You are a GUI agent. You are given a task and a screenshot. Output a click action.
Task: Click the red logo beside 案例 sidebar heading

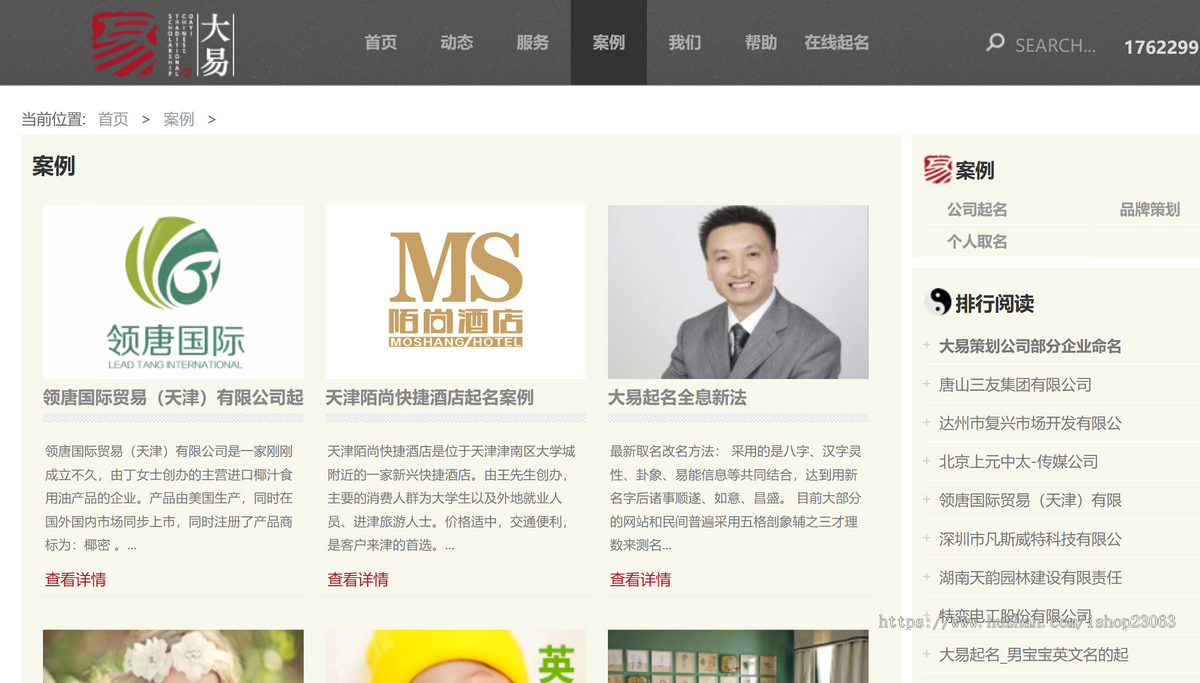[937, 170]
